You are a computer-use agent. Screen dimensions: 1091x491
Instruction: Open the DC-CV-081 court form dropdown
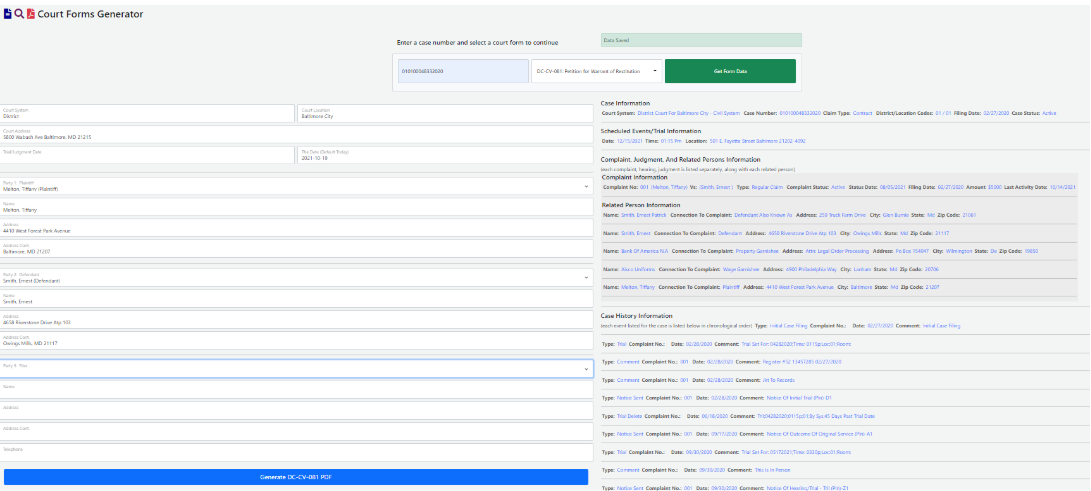coord(596,71)
